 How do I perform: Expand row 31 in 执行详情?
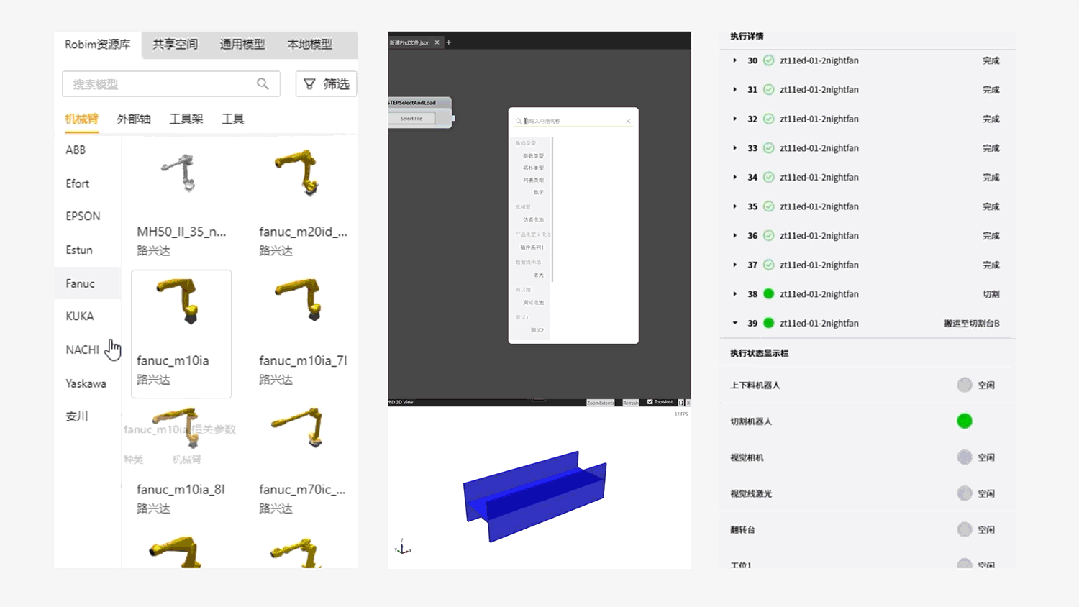click(x=735, y=89)
